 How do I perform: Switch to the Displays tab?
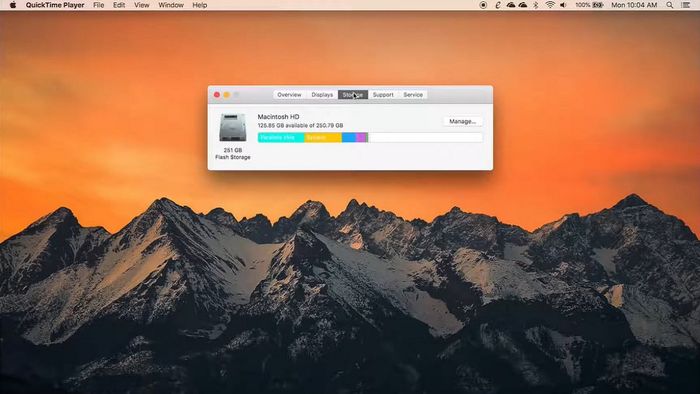pyautogui.click(x=322, y=95)
